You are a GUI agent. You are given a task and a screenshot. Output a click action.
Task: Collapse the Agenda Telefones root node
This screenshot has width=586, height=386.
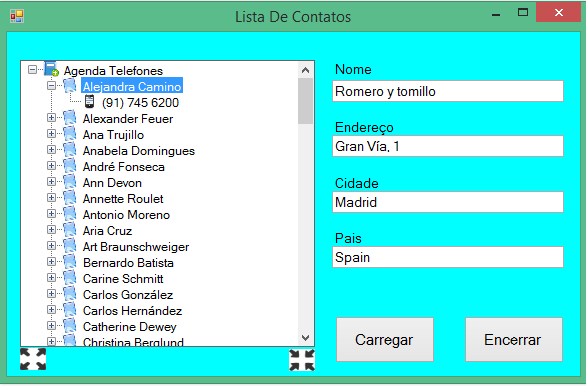(33, 70)
